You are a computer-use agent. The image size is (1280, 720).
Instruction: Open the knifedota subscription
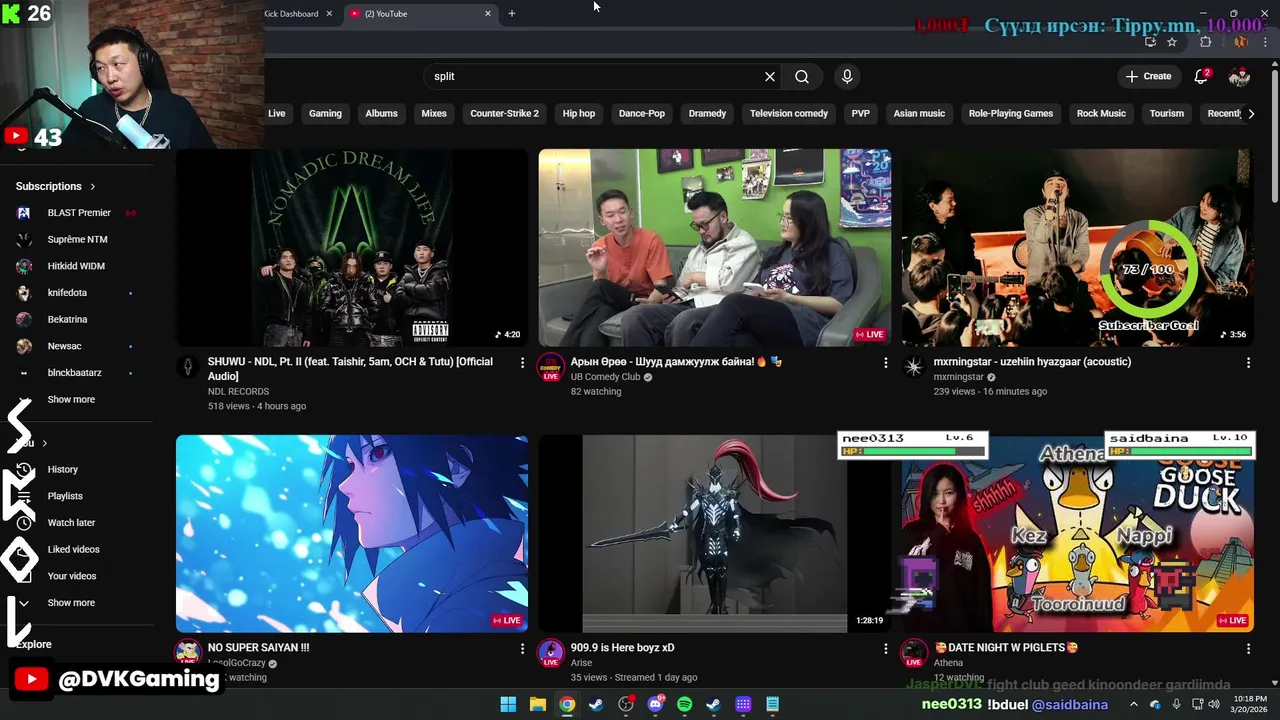[x=67, y=293]
